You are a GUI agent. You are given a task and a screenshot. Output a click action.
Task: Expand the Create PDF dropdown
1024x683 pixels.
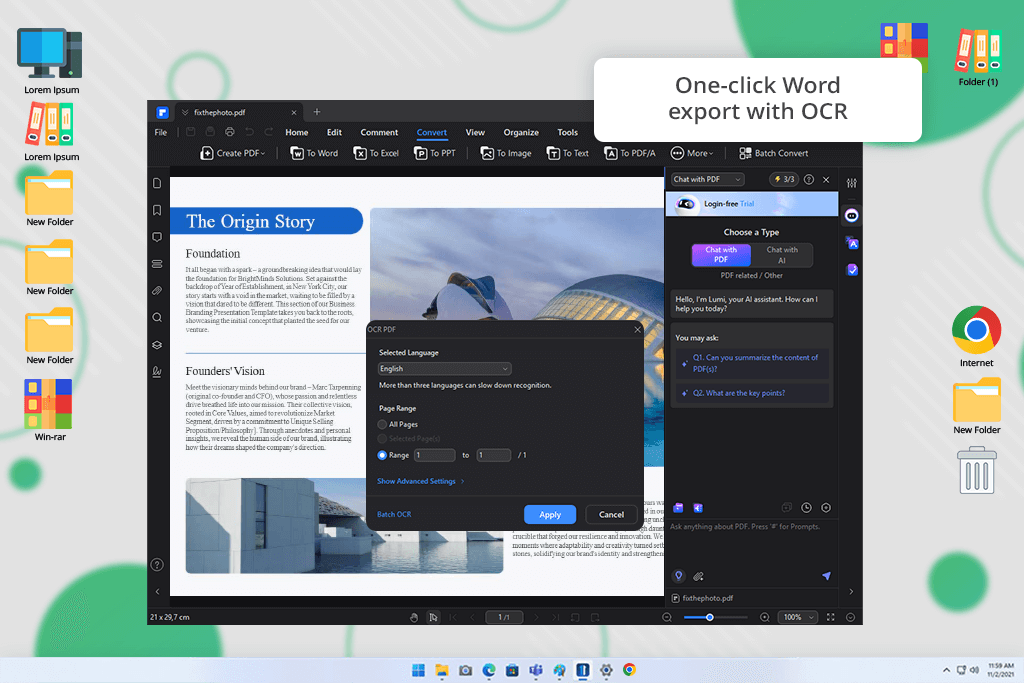[x=233, y=153]
